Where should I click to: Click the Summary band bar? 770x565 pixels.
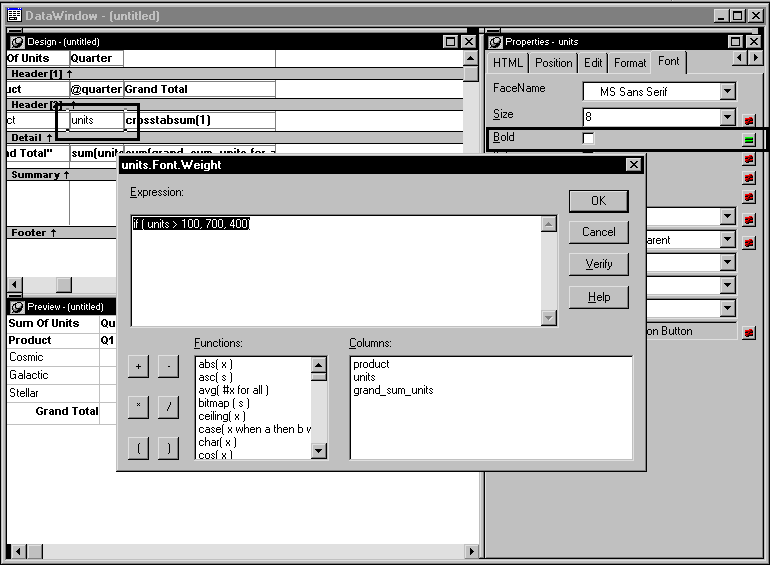tap(62, 175)
